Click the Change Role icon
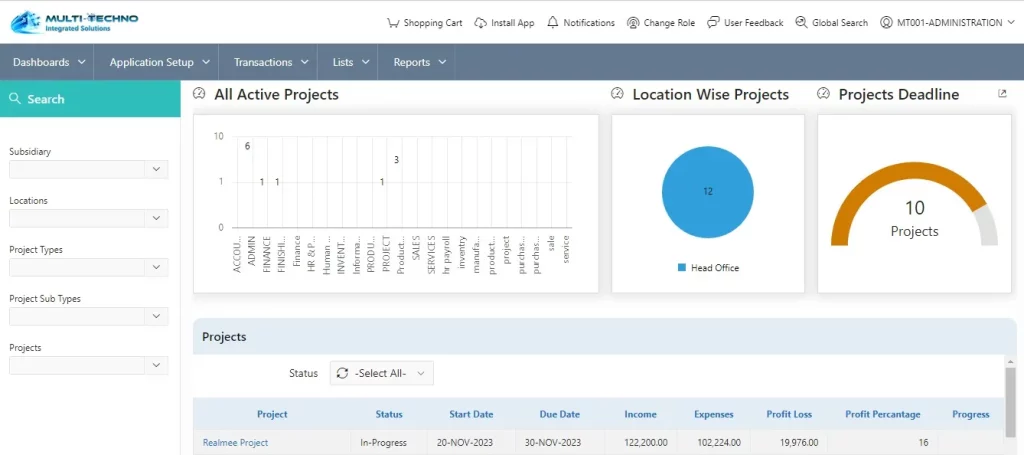 click(x=633, y=23)
